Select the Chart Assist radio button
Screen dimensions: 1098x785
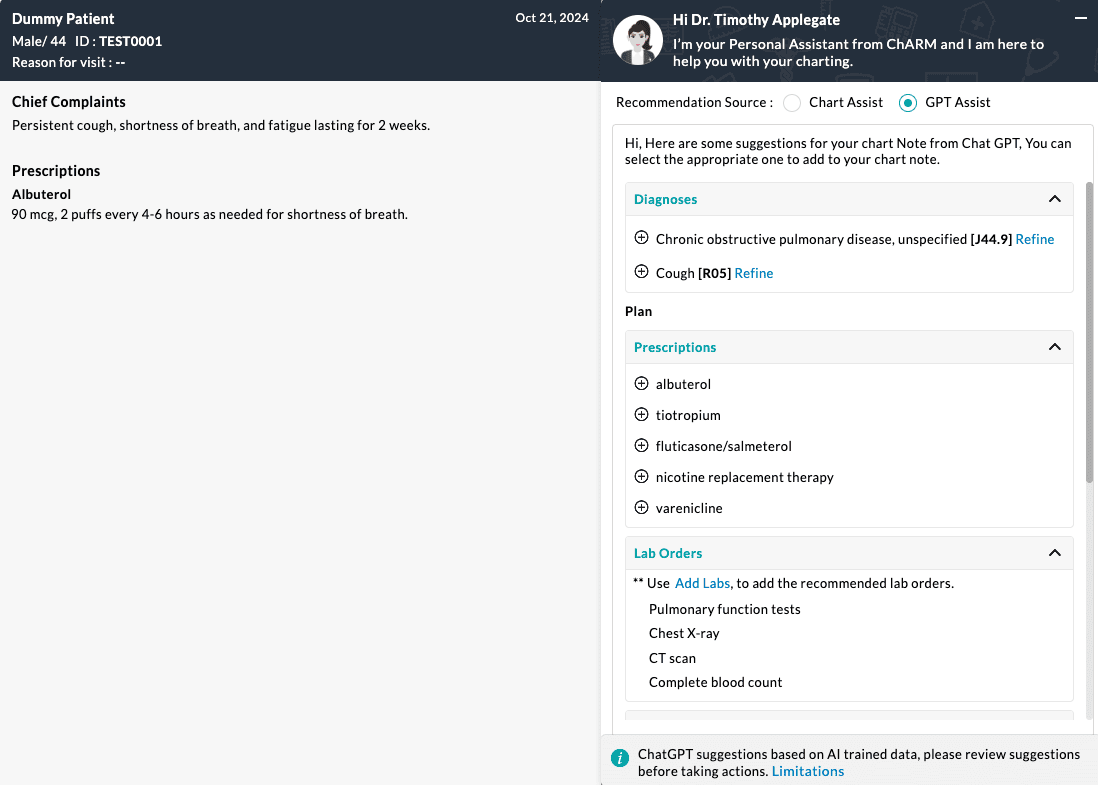[x=792, y=102]
